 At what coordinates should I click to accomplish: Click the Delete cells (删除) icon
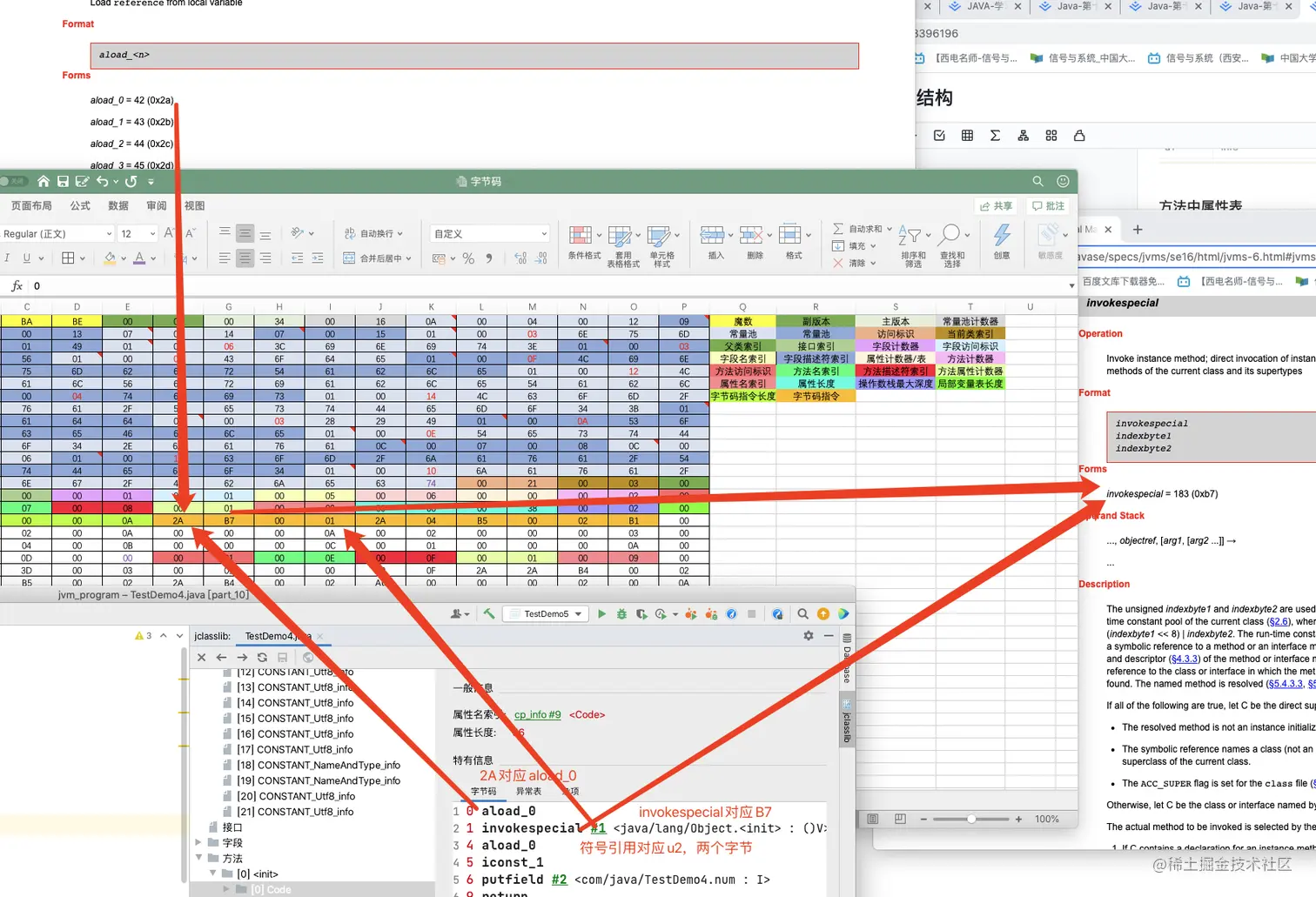pos(751,235)
